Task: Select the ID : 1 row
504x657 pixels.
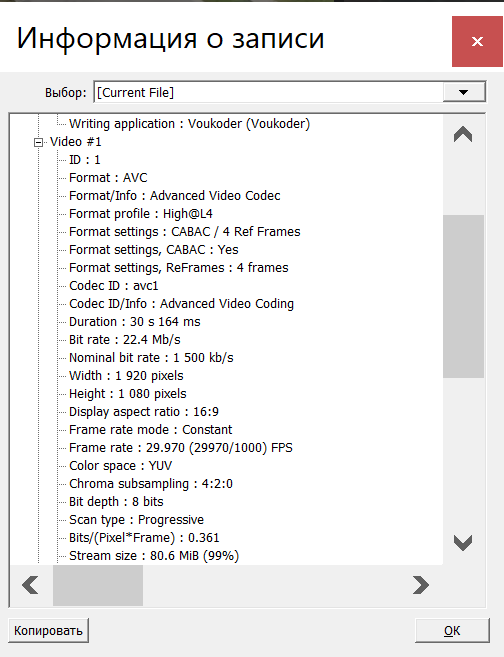Action: (85, 160)
